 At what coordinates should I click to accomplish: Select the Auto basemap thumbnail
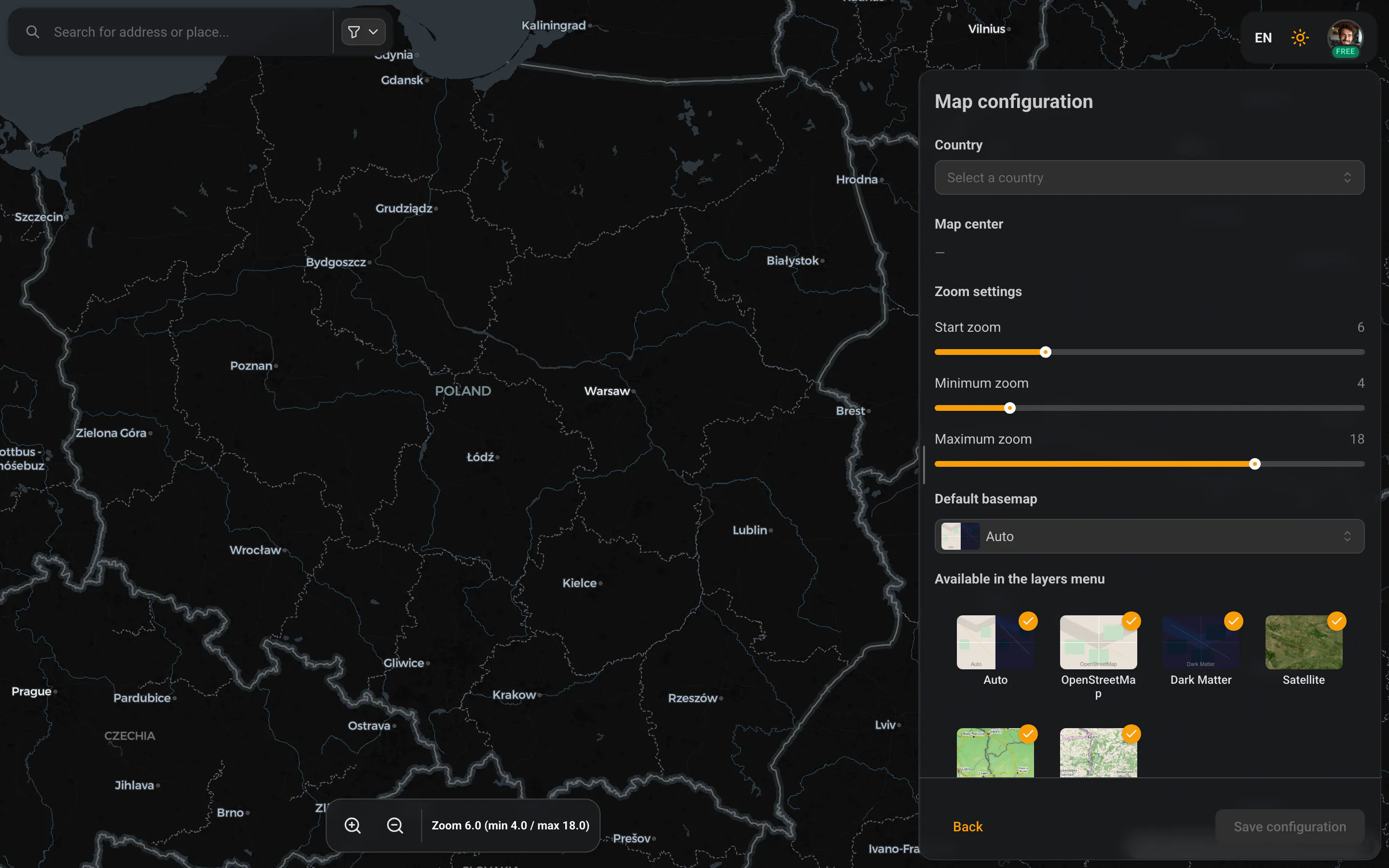[995, 642]
